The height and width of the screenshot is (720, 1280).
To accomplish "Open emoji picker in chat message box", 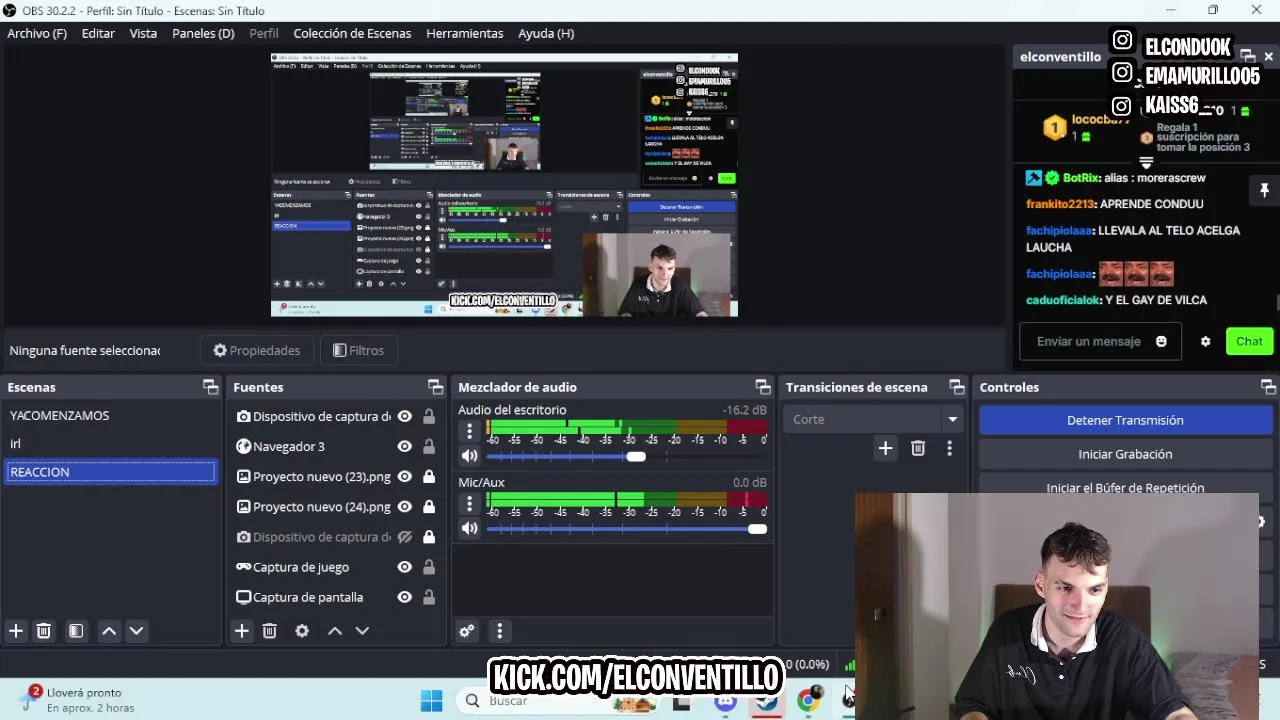I will pyautogui.click(x=1161, y=341).
